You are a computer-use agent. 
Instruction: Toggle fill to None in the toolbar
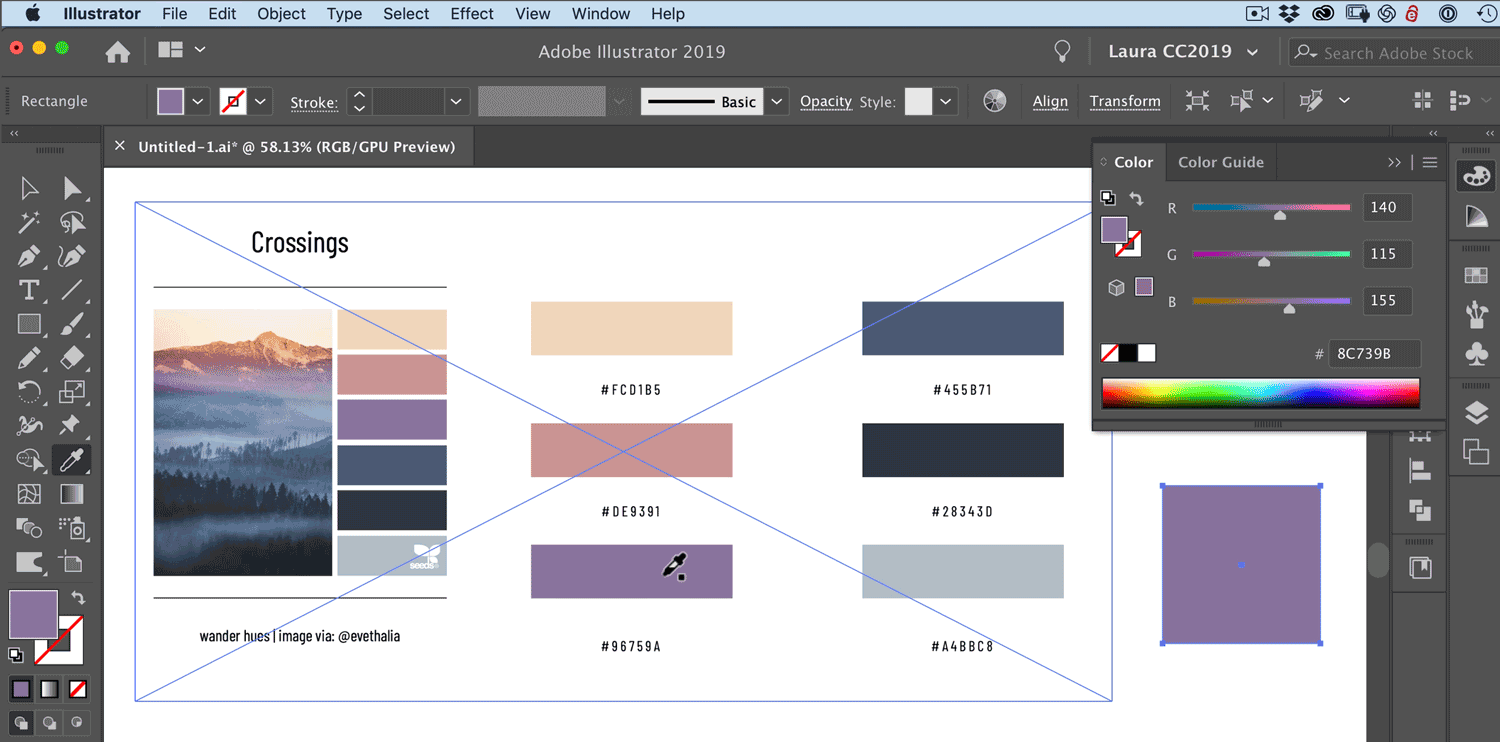(x=77, y=688)
